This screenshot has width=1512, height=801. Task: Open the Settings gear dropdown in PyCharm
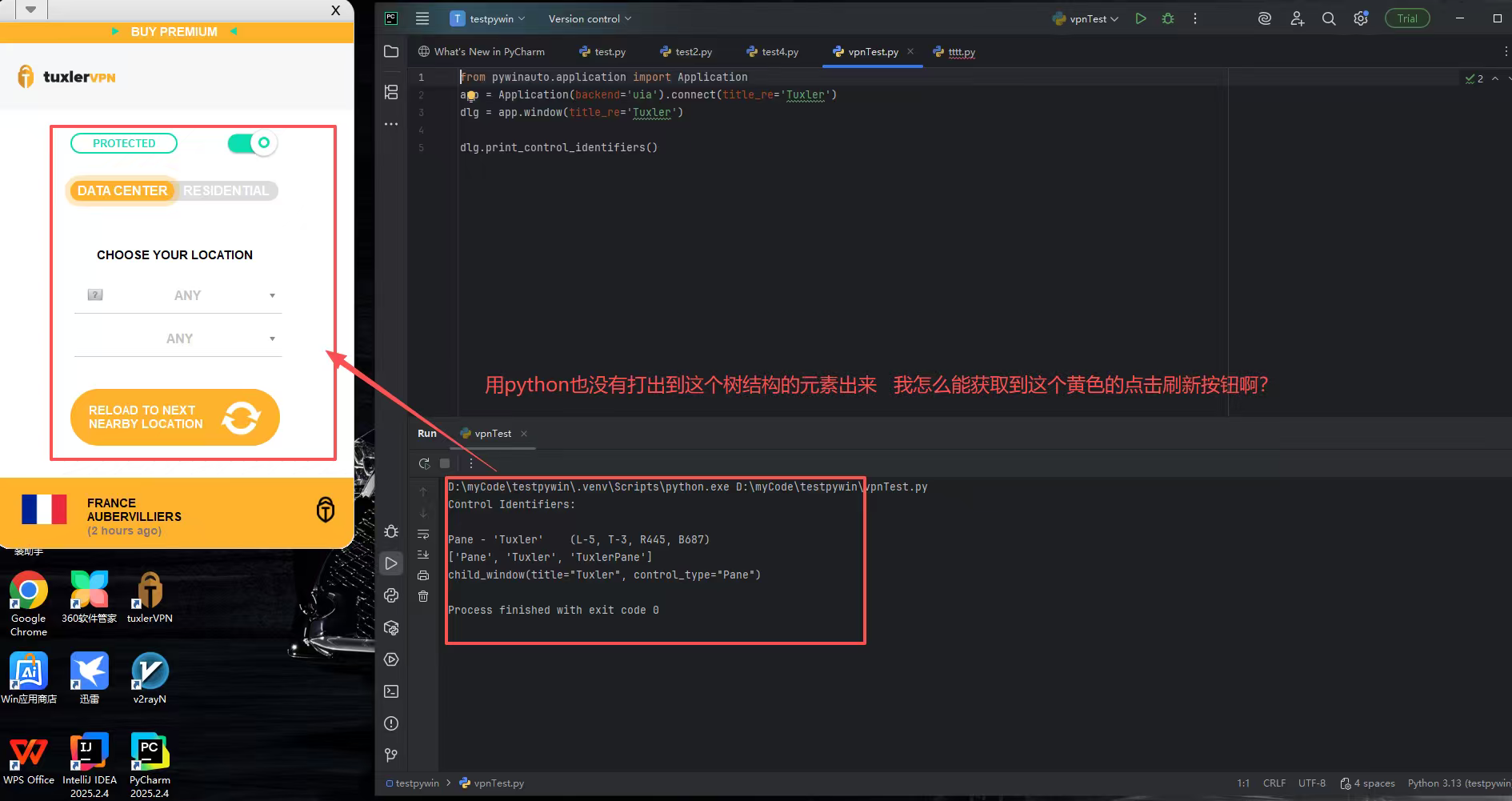pyautogui.click(x=1361, y=18)
